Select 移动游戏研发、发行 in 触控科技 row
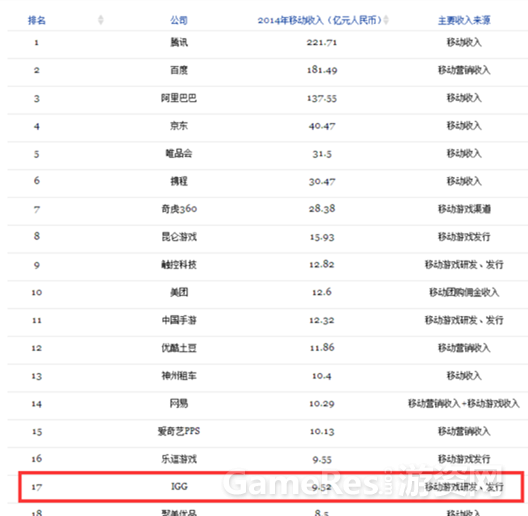This screenshot has height=516, width=528. [464, 265]
